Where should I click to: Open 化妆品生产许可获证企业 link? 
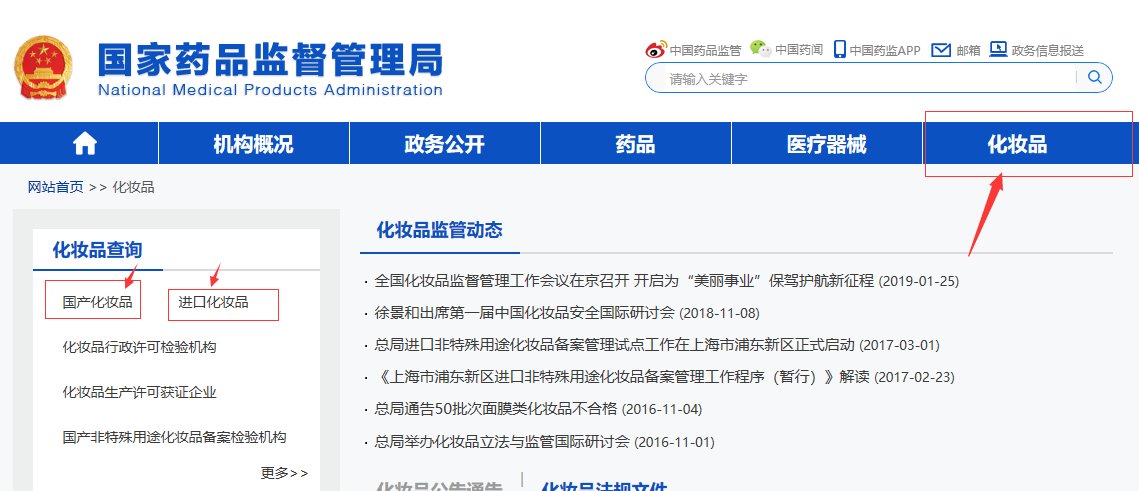(139, 392)
